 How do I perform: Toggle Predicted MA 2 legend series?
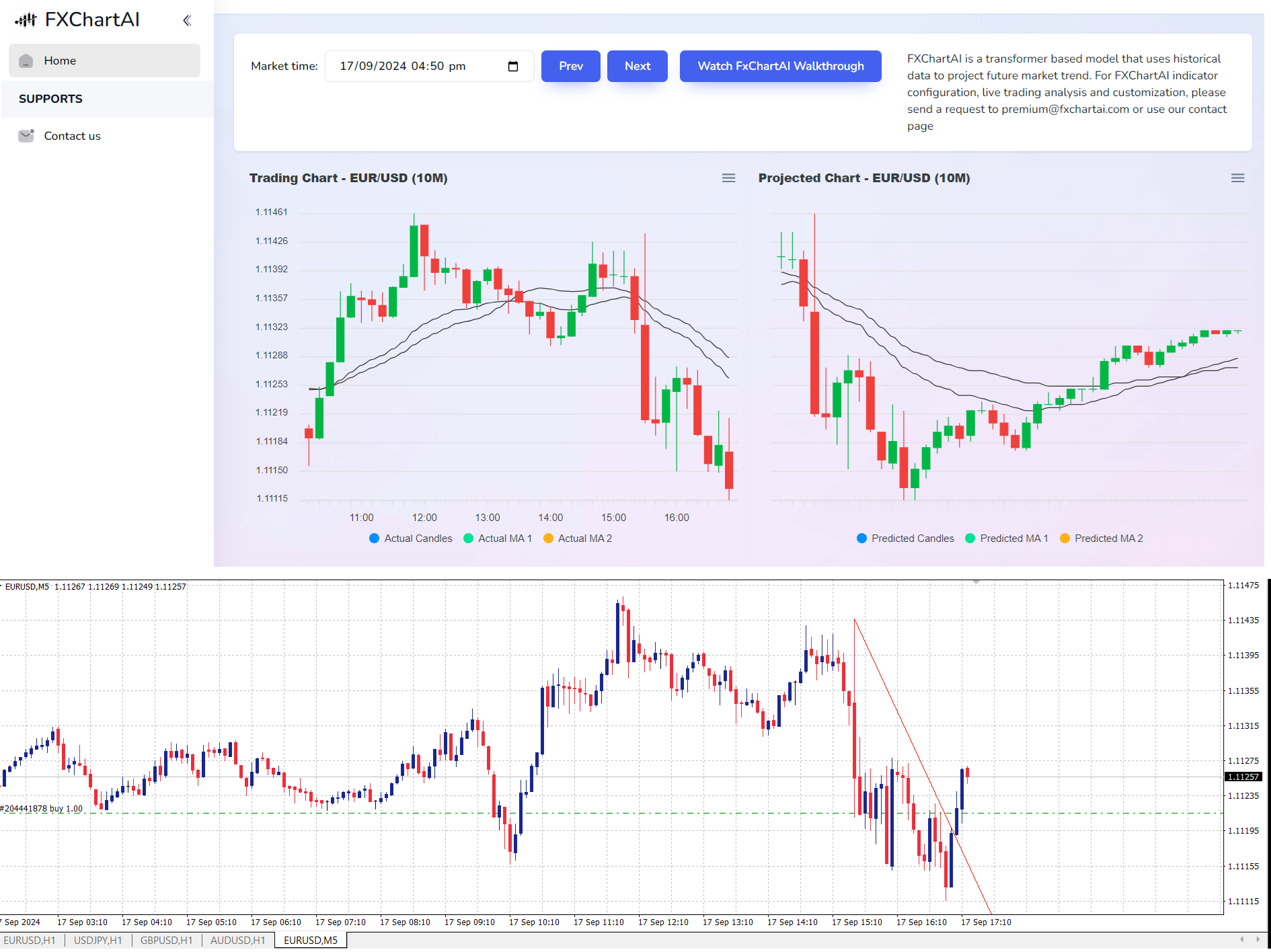[1102, 539]
